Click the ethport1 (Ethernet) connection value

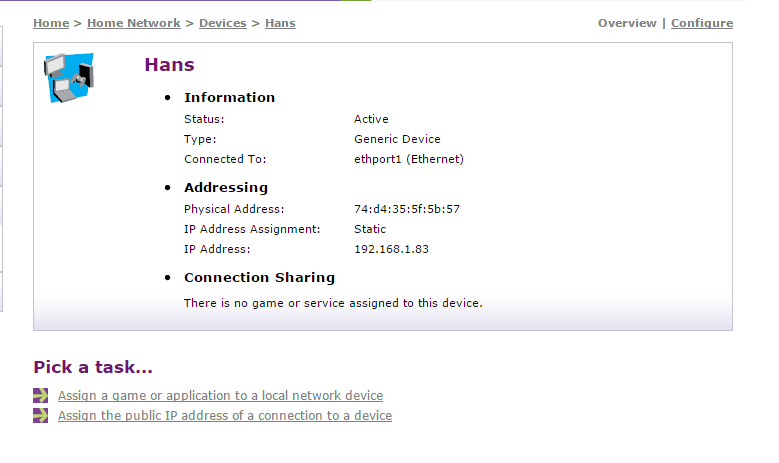tap(409, 159)
